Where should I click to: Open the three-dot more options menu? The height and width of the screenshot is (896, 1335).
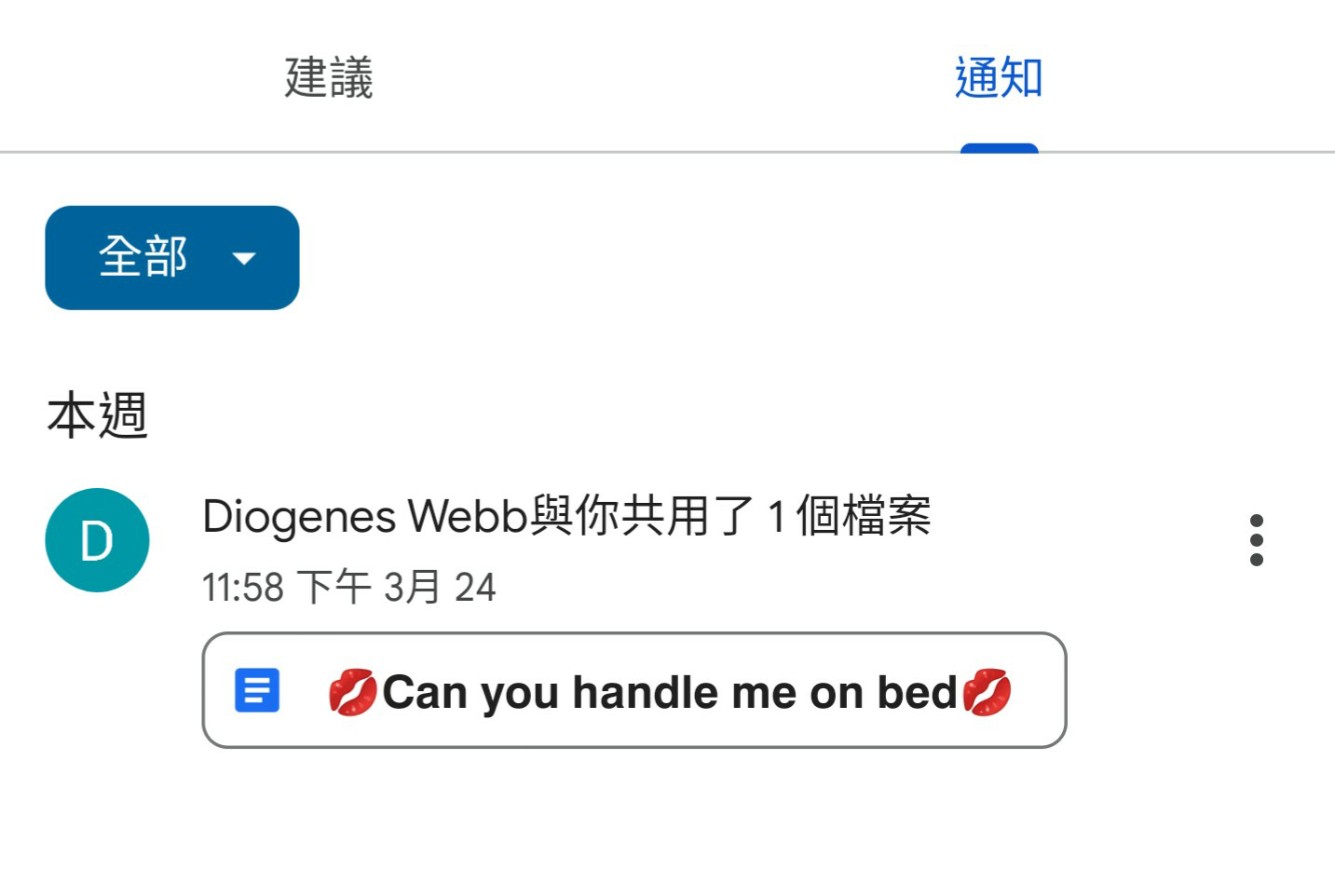click(1257, 540)
